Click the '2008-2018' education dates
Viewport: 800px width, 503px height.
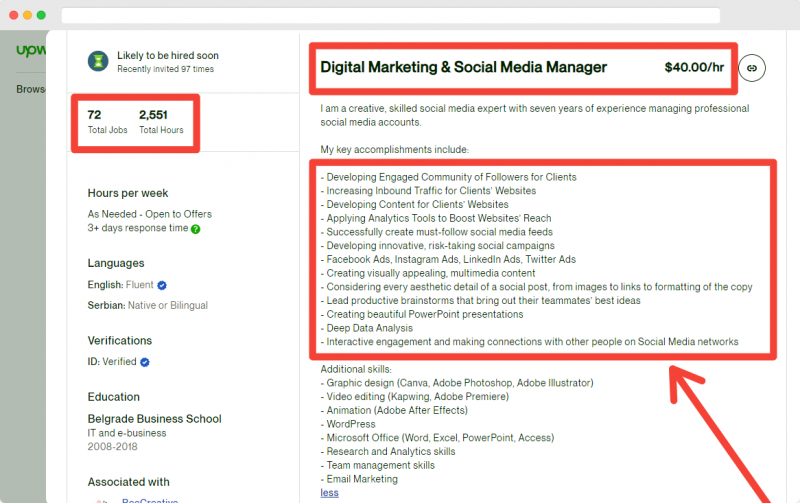point(112,447)
